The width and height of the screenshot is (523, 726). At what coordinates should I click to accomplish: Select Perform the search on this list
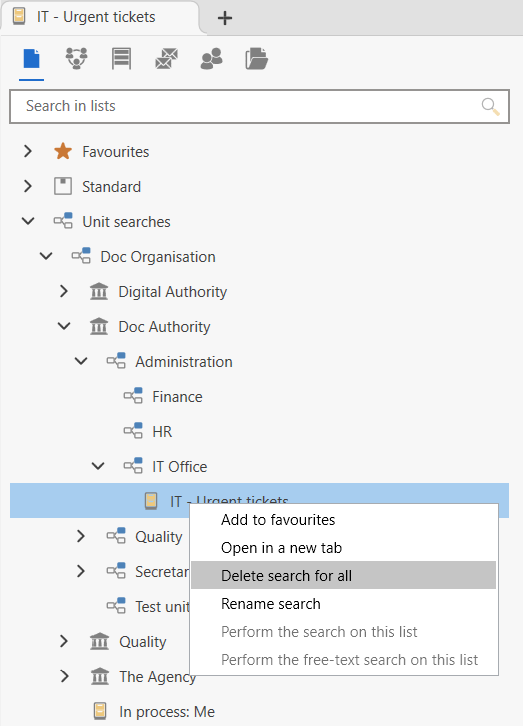(343, 632)
